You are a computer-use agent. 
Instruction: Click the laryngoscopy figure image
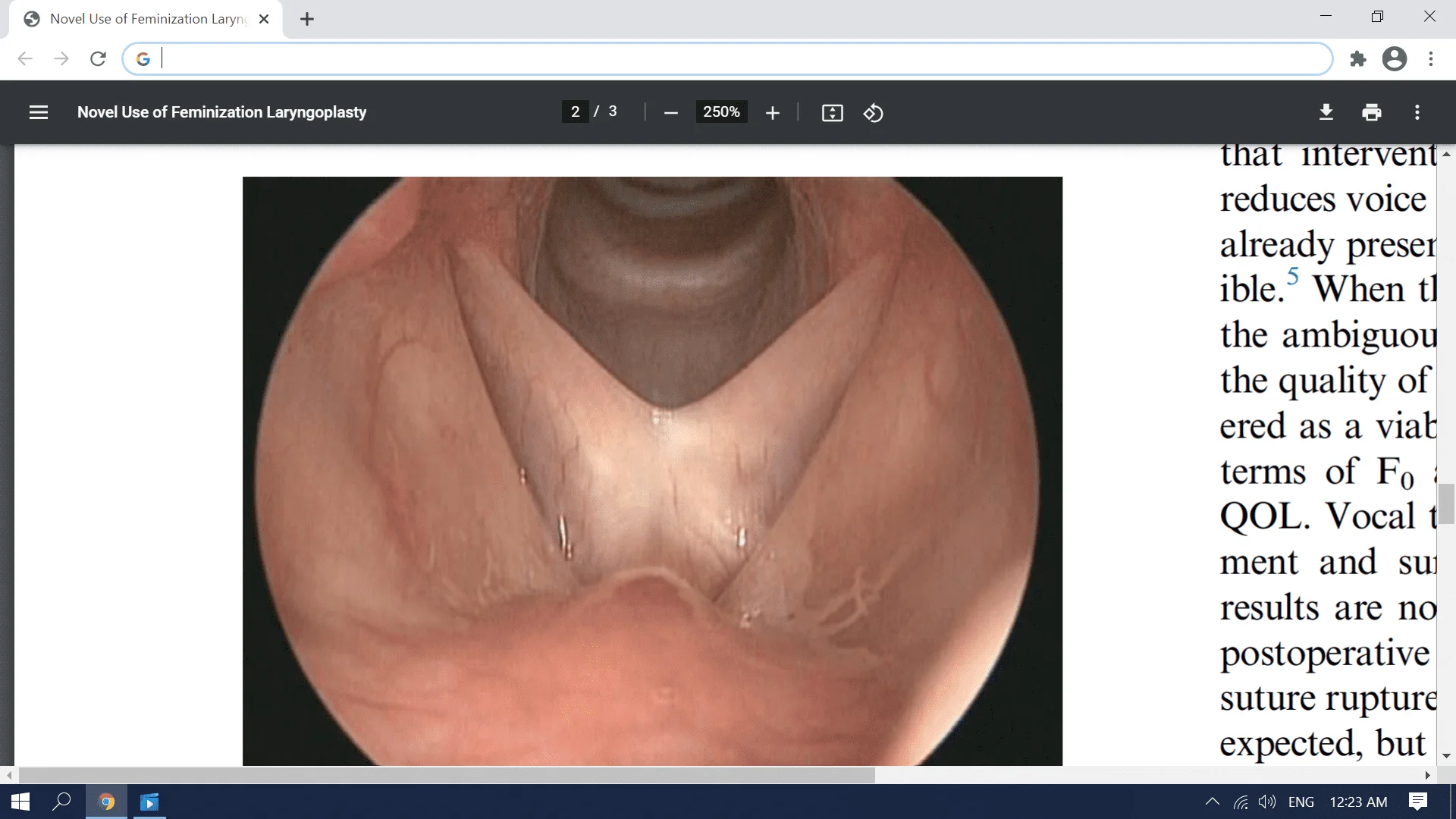pos(652,471)
